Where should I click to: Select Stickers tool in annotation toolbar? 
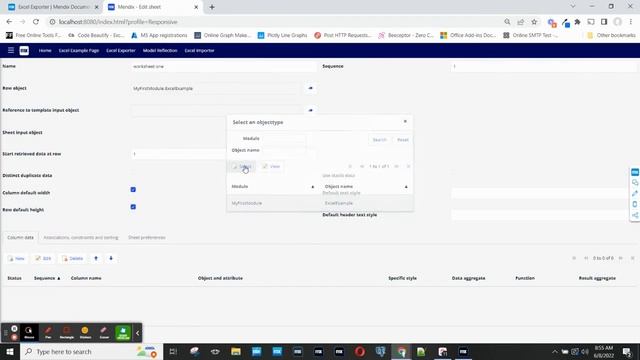pos(85,332)
